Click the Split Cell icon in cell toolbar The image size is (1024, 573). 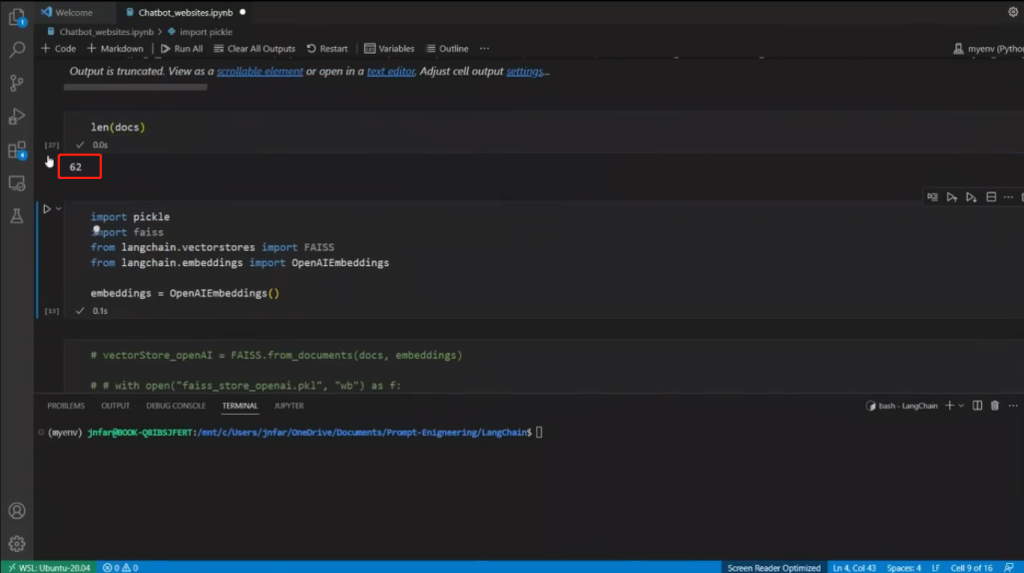click(991, 197)
